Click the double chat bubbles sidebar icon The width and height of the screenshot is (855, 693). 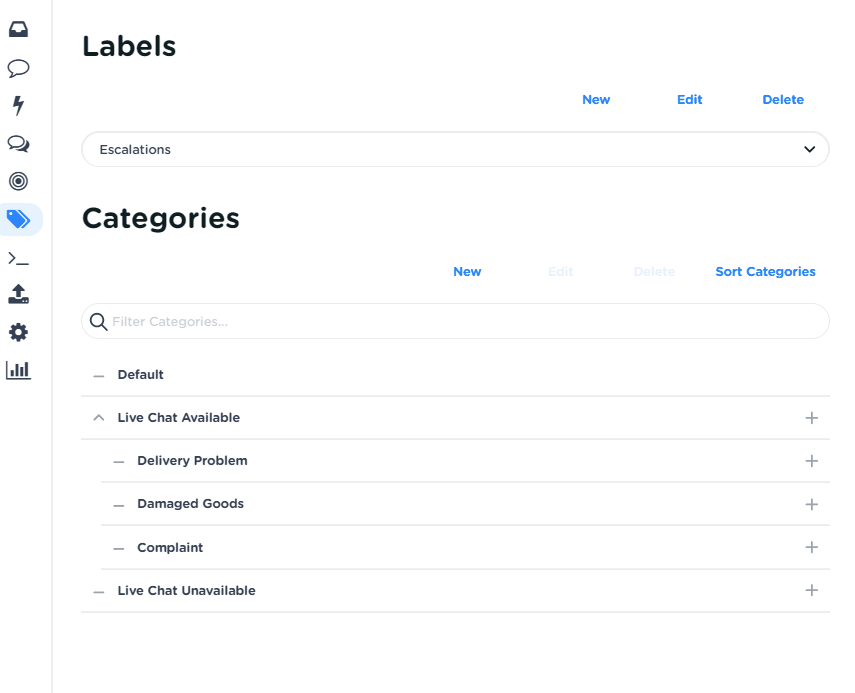[x=18, y=143]
